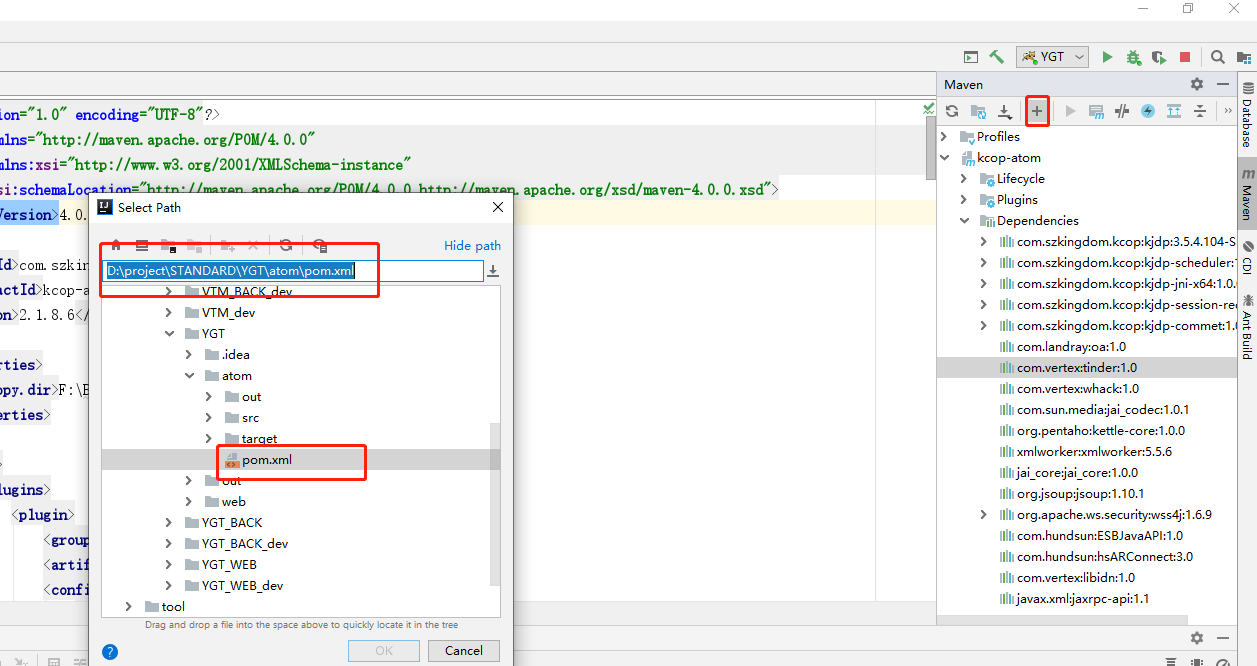Screen dimensions: 1257x666
Task: Add Maven project with plus icon
Action: pos(1037,111)
